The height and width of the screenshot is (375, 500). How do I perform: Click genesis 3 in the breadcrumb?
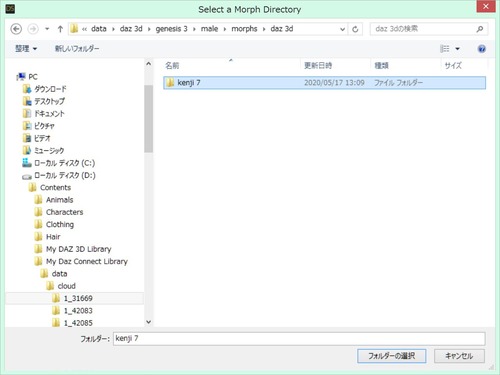pos(172,29)
